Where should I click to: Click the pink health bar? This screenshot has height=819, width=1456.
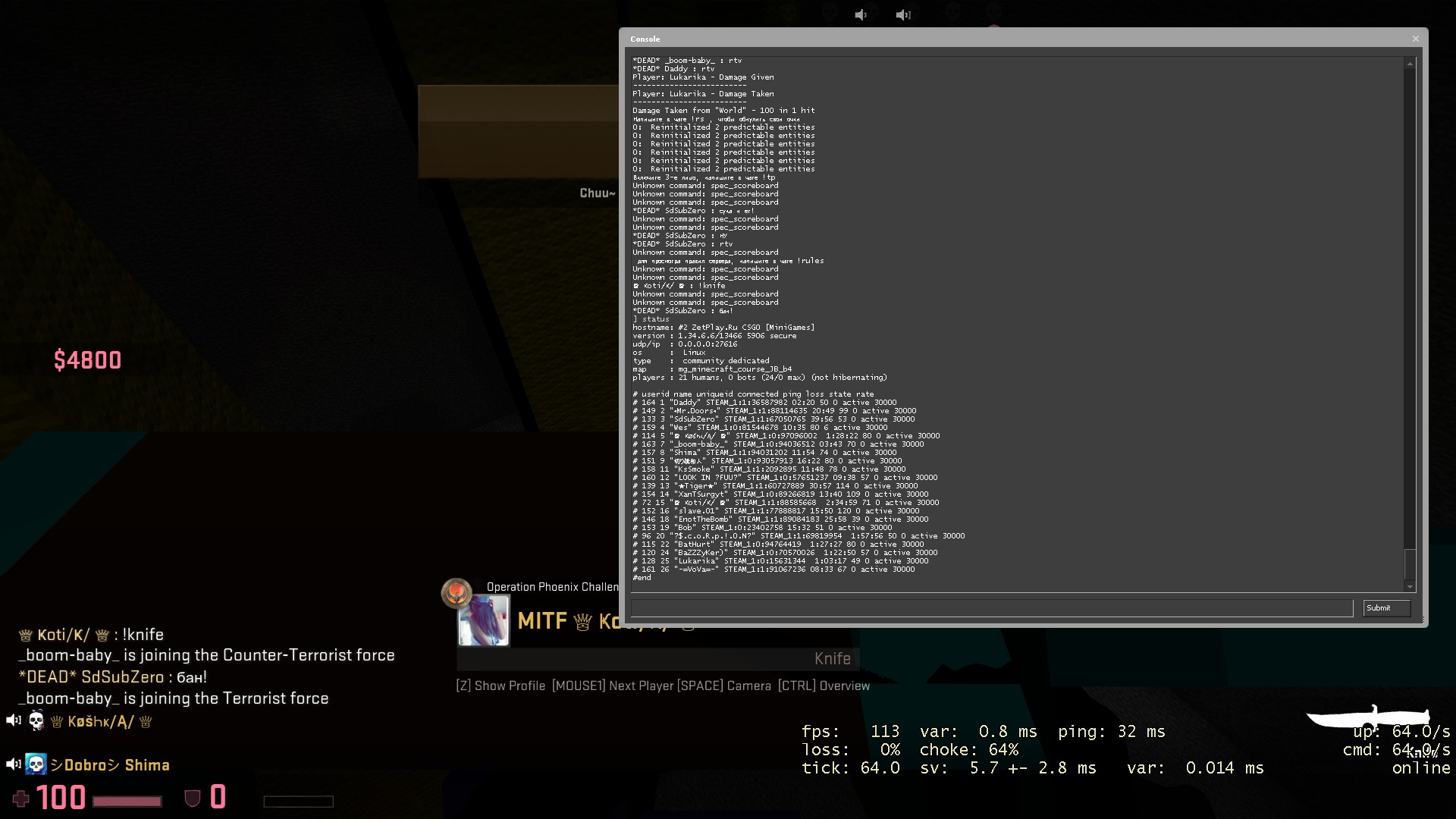[x=127, y=802]
